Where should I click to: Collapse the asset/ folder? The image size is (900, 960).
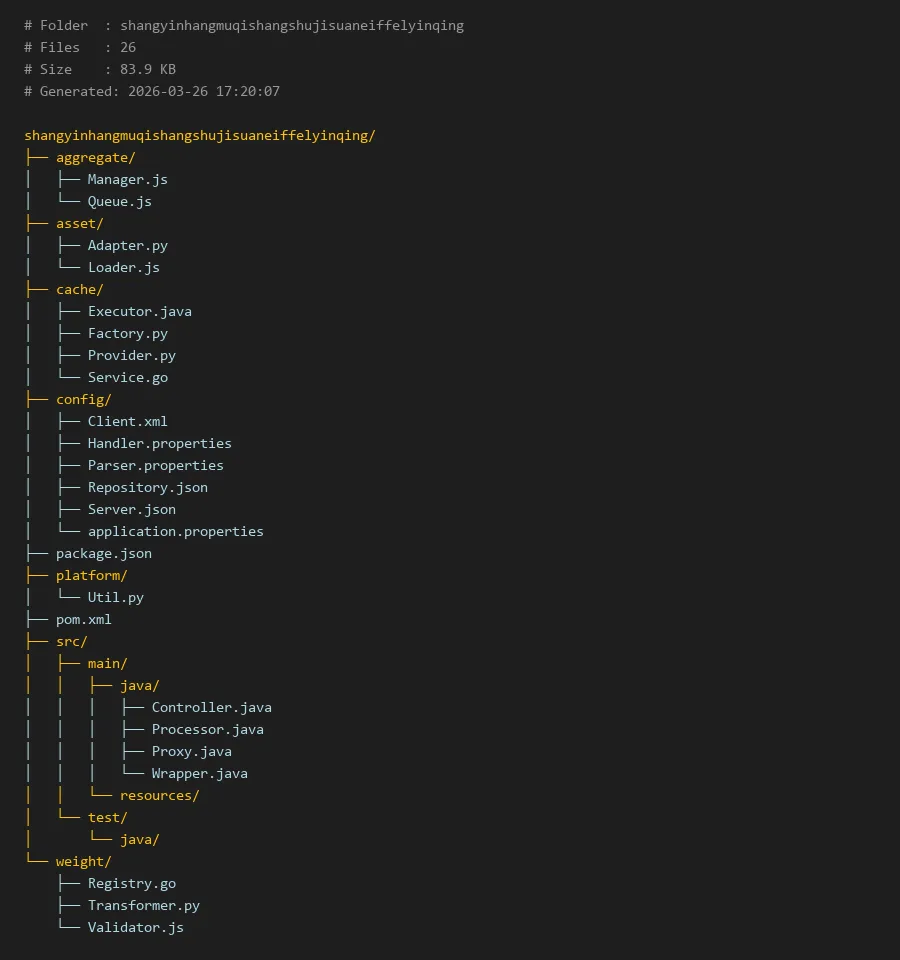click(79, 223)
